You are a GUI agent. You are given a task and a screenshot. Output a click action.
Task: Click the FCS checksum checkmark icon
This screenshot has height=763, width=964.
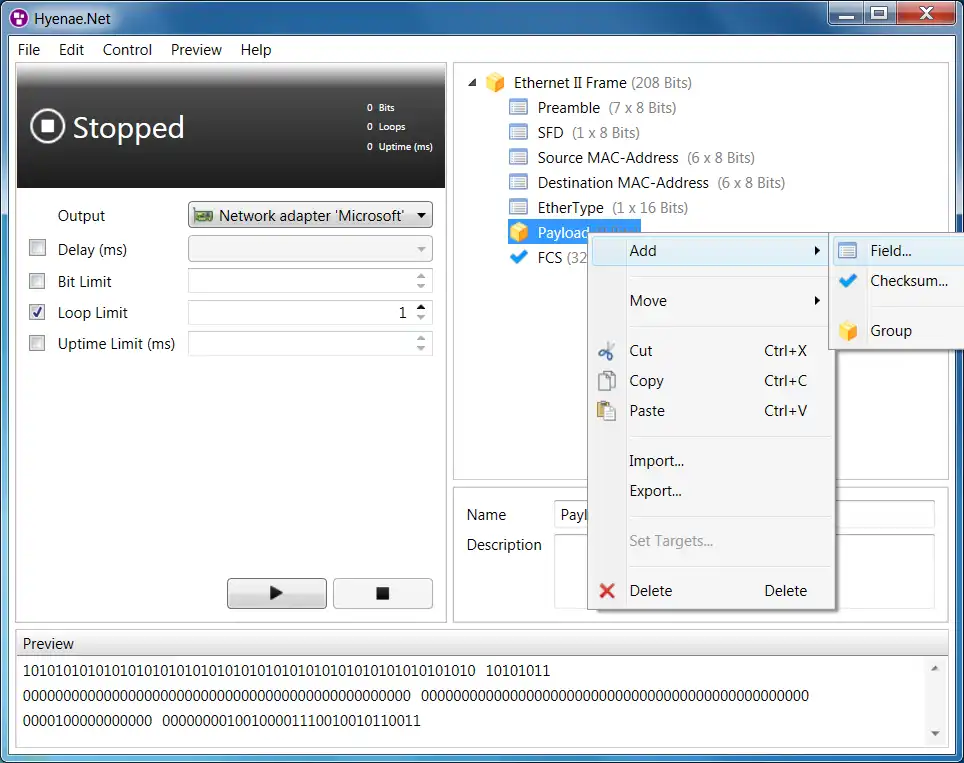(519, 257)
